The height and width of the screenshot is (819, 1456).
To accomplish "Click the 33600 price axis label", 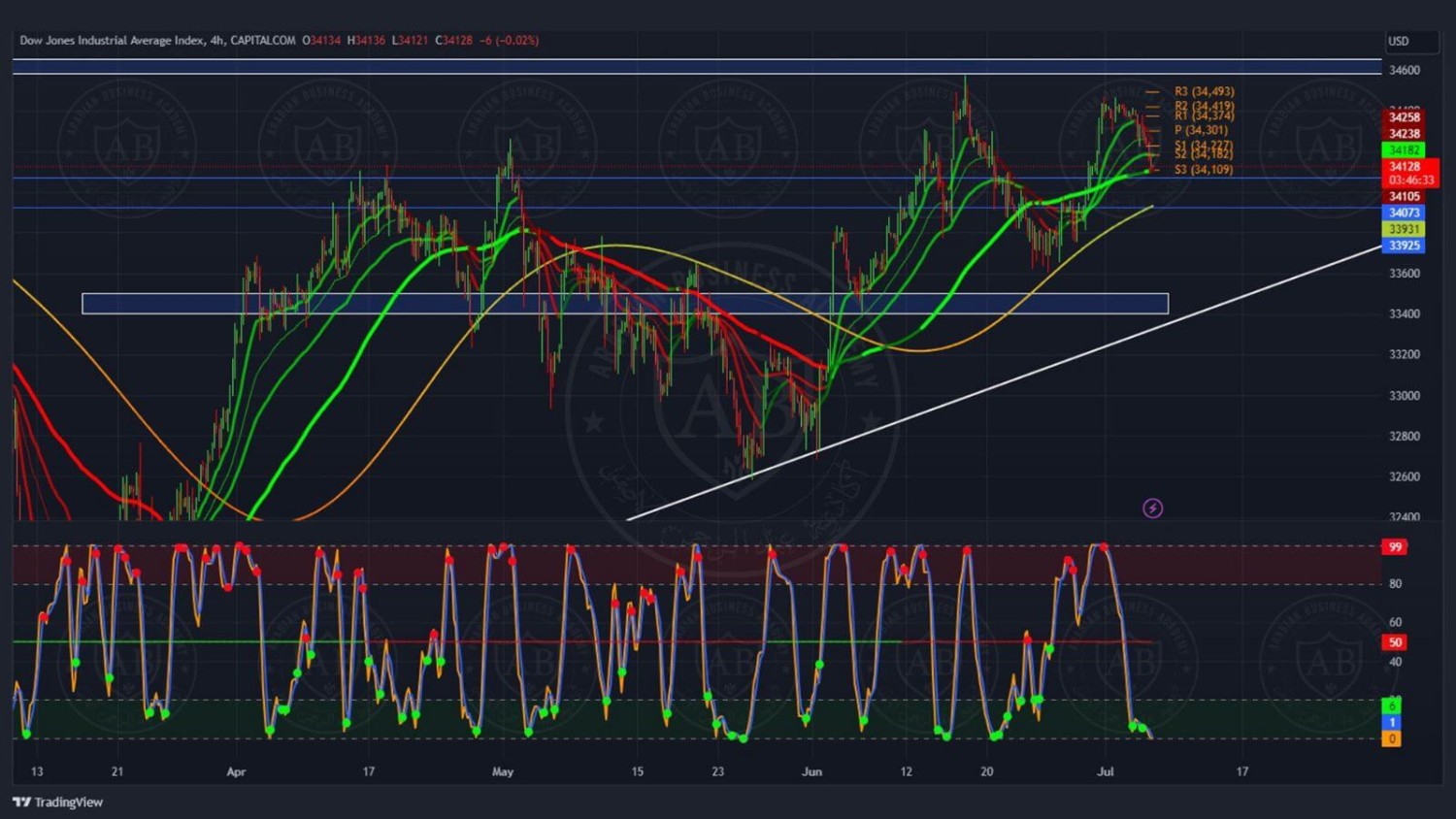I will (1404, 274).
